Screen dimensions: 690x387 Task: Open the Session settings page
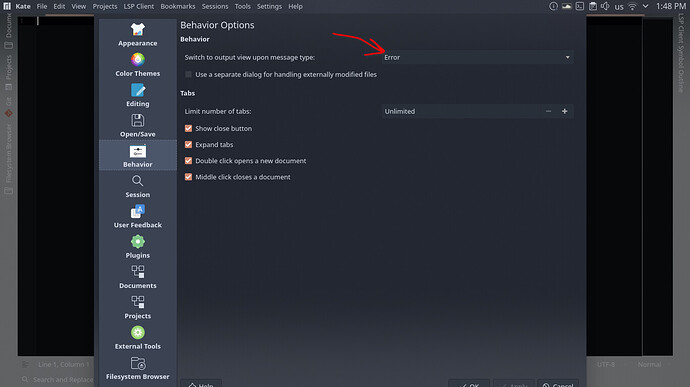coord(138,187)
